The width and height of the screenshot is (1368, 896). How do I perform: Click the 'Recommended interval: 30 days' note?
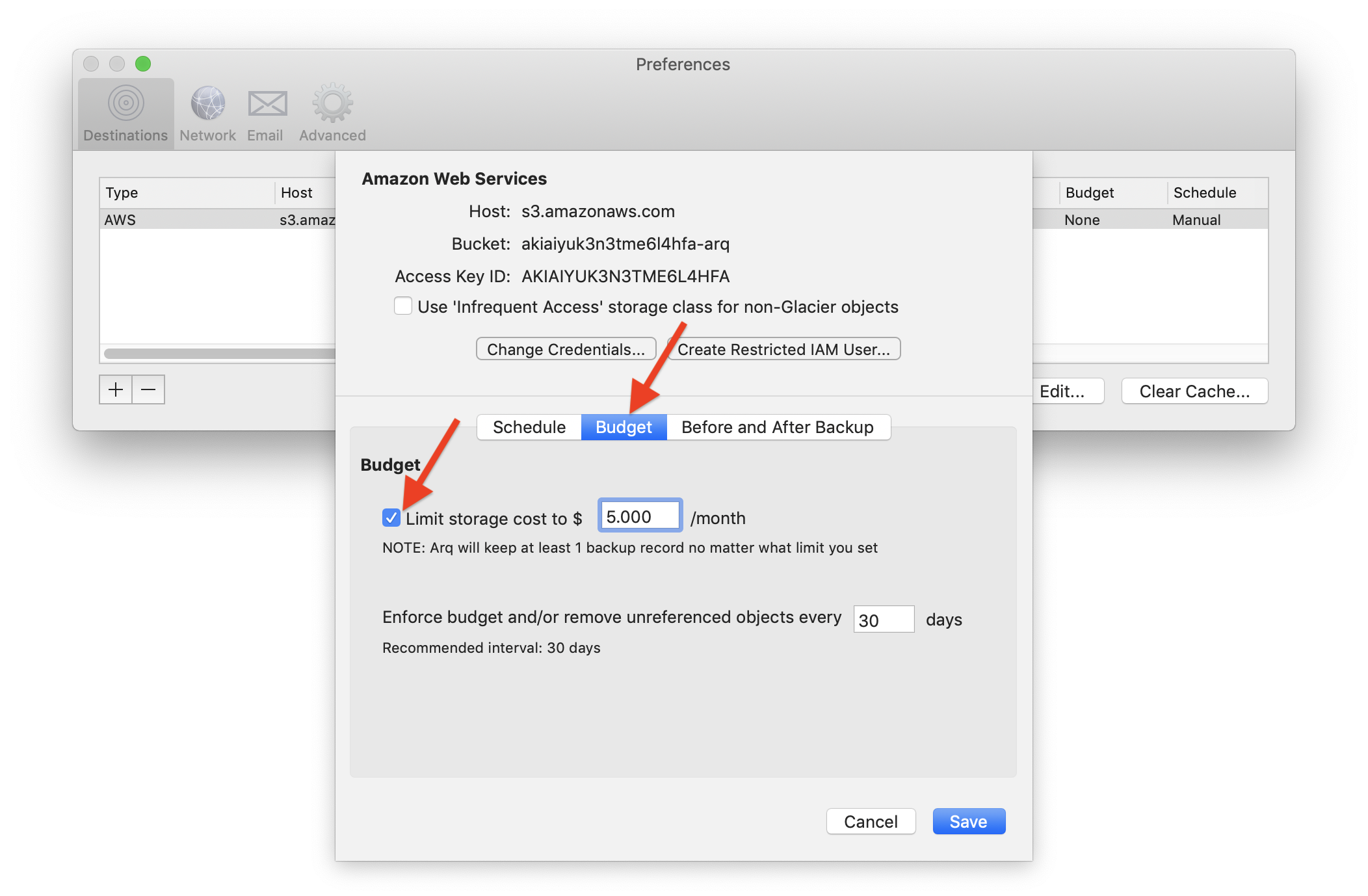(x=492, y=648)
